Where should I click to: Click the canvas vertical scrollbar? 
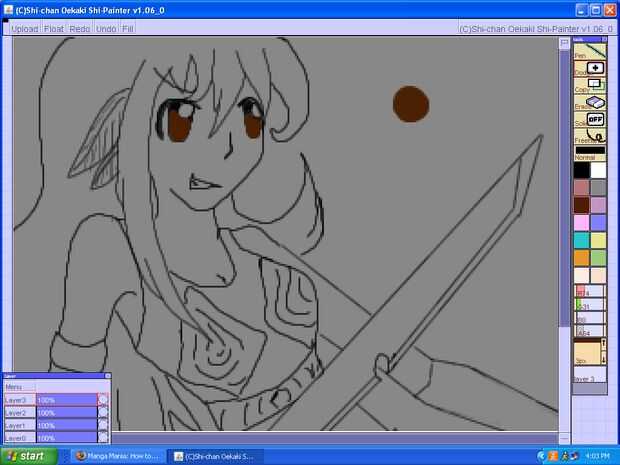point(564,189)
